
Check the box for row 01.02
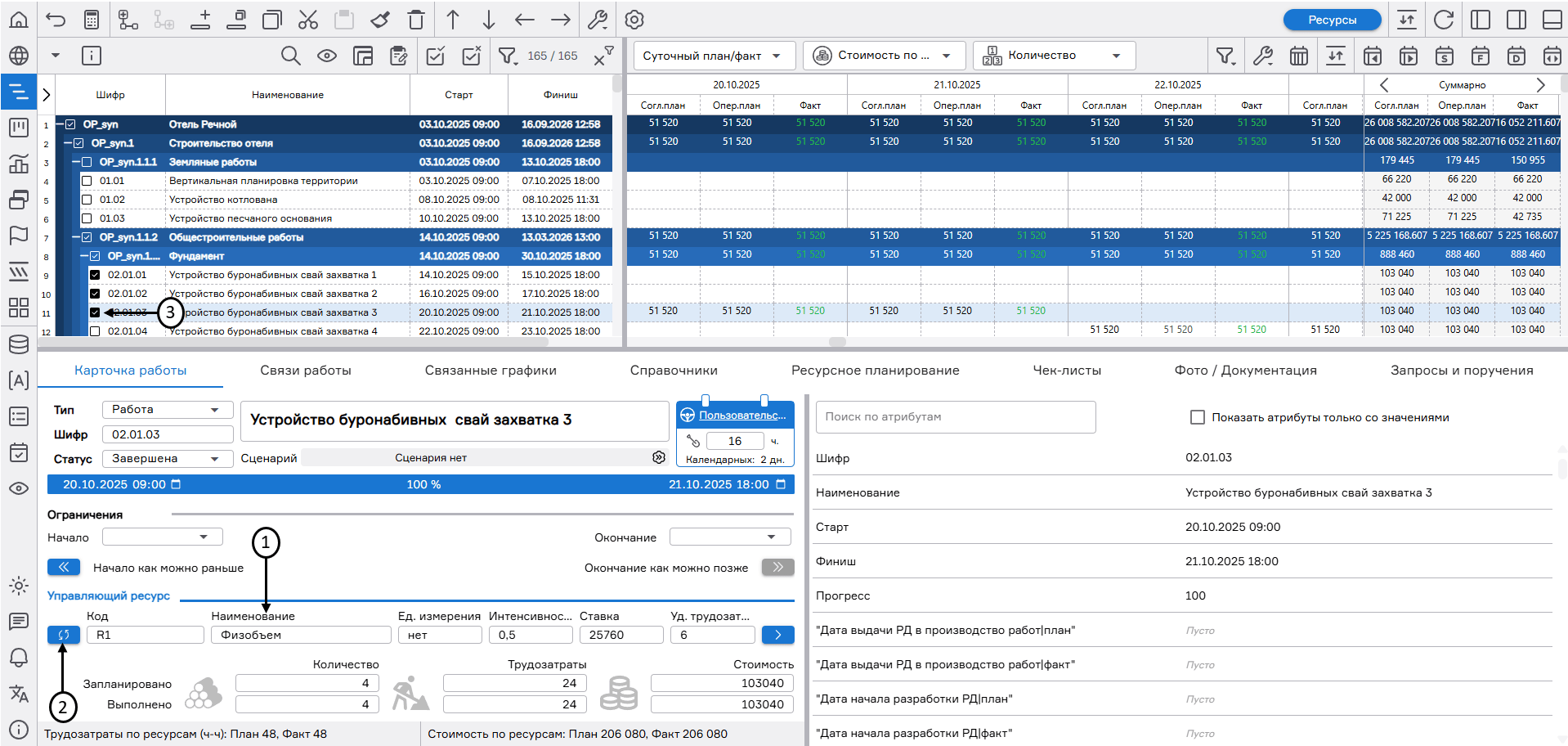[x=87, y=200]
